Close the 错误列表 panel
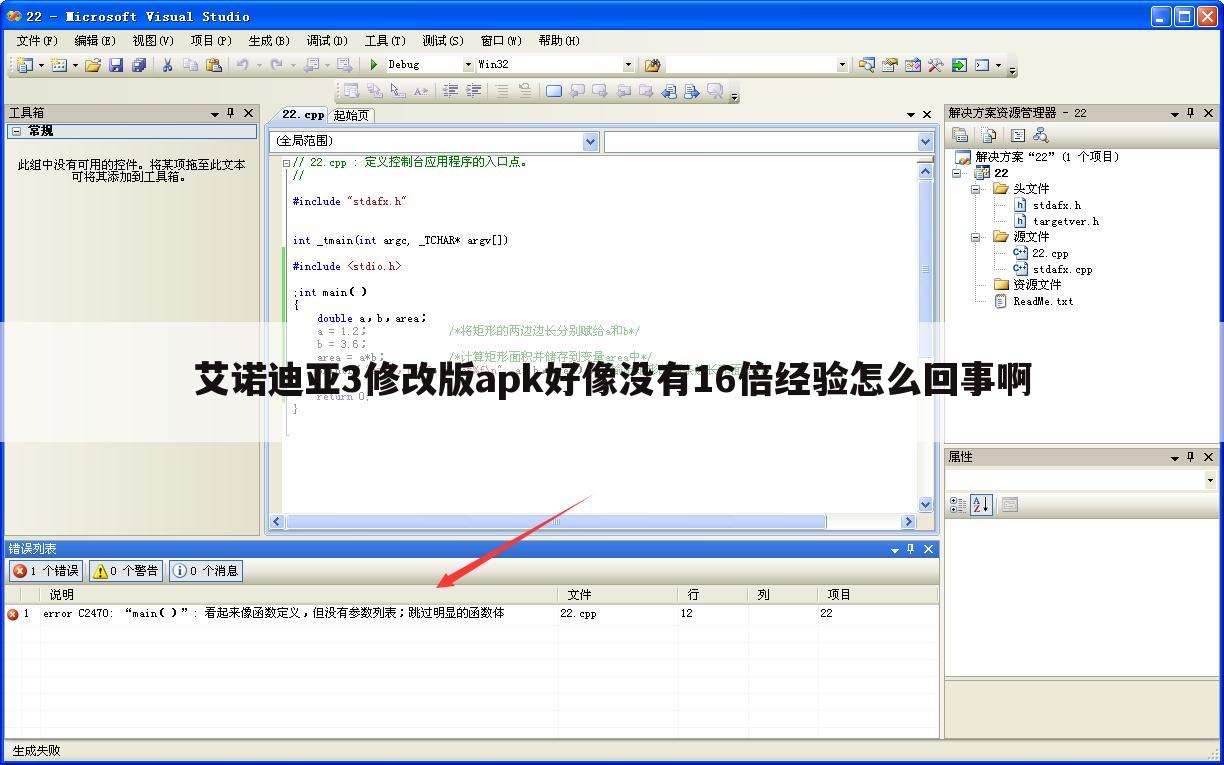 (x=929, y=549)
